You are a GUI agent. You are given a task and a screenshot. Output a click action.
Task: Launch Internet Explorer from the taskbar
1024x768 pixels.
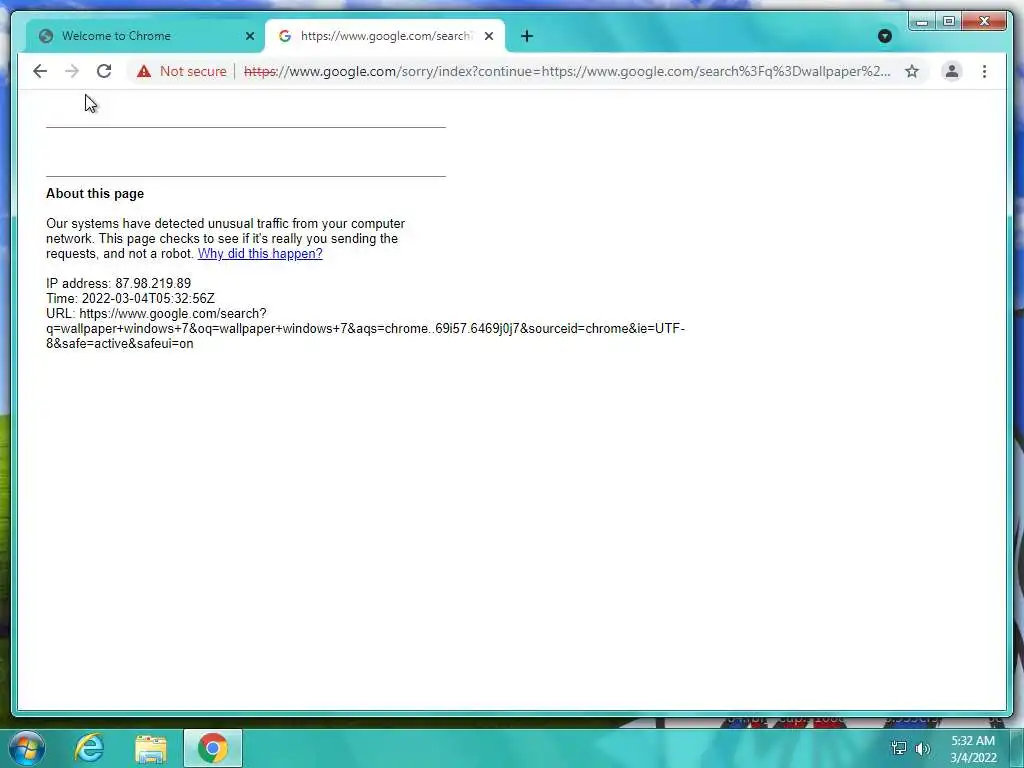click(89, 748)
